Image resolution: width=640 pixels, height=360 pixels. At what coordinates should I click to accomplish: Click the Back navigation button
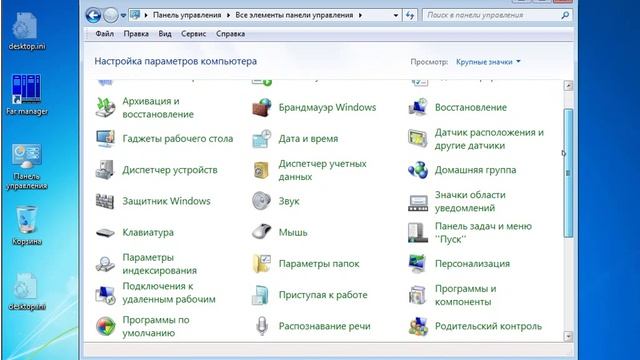tap(93, 16)
